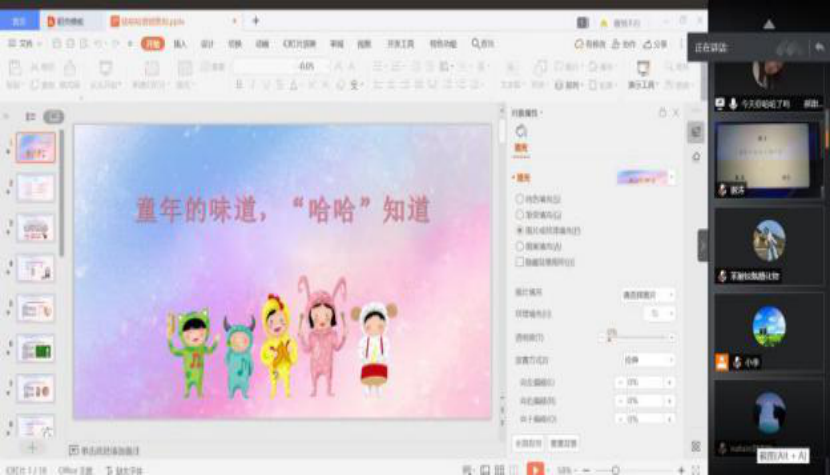The height and width of the screenshot is (476, 830).
Task: Close the object properties panel
Action: pyautogui.click(x=676, y=113)
